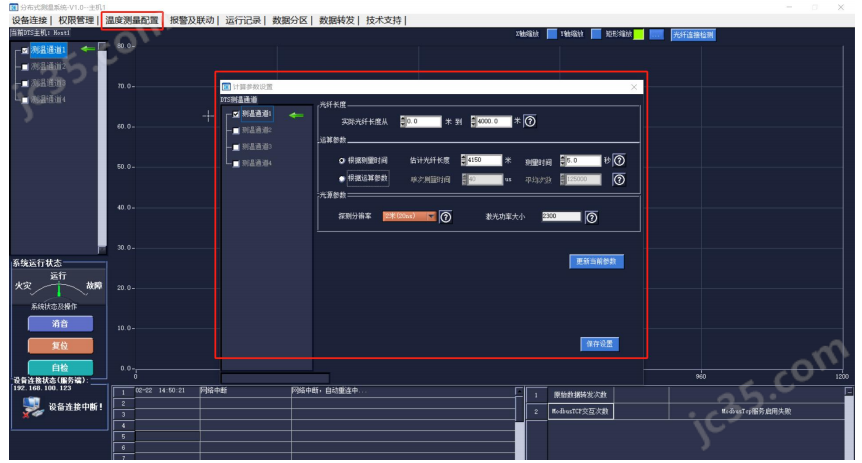Viewport: 862px width, 463px height.
Task: Click Y轴缩放 blue swatch toggle
Action: pos(596,34)
